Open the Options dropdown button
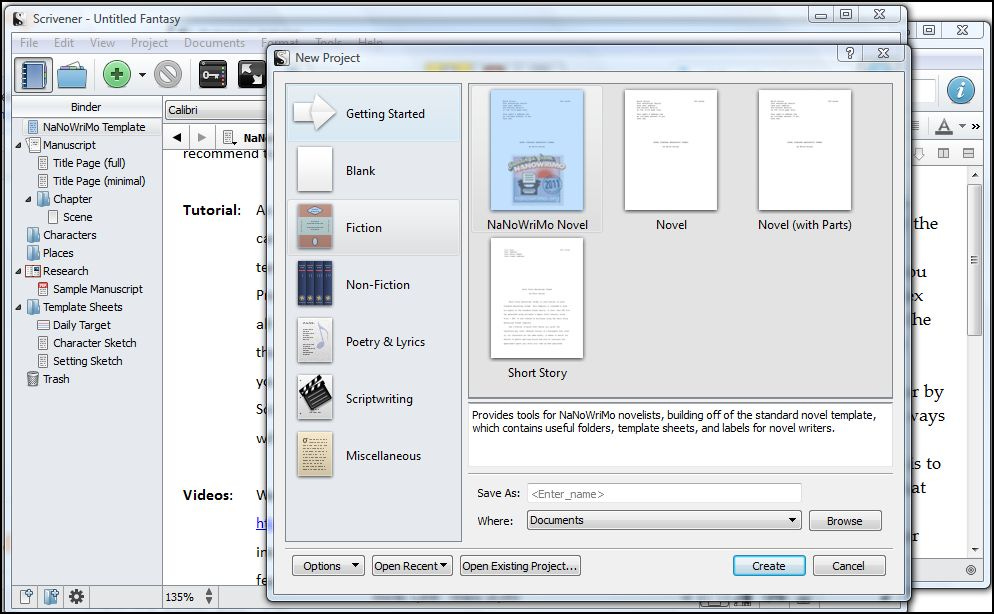 pyautogui.click(x=328, y=566)
